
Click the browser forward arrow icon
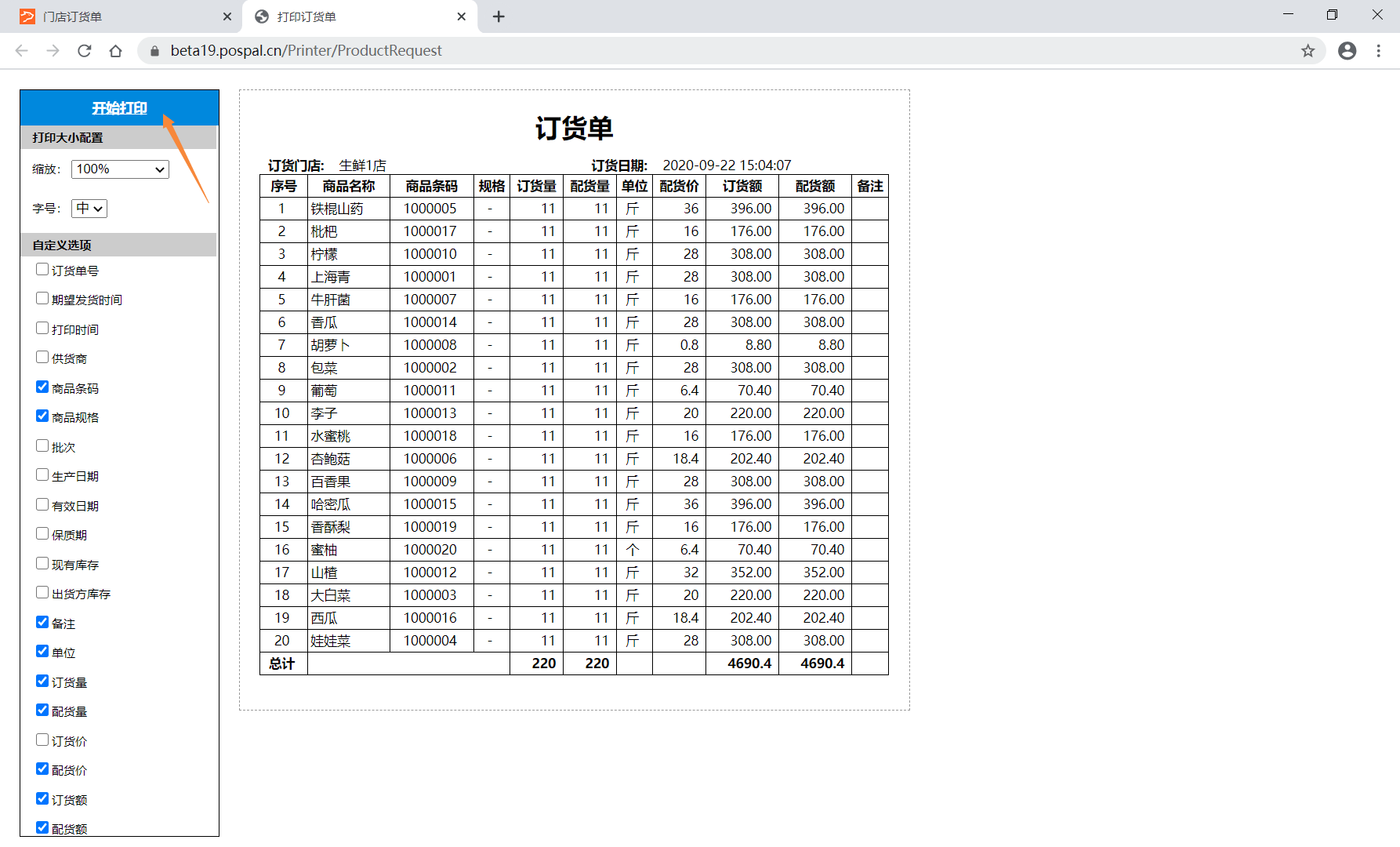(53, 51)
